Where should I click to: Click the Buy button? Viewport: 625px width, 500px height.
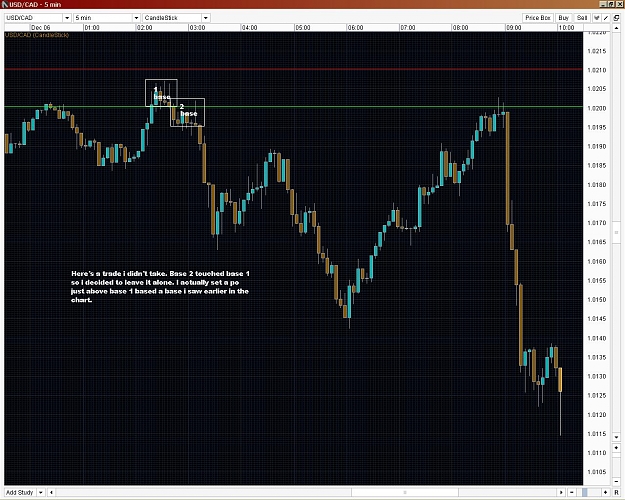(563, 18)
